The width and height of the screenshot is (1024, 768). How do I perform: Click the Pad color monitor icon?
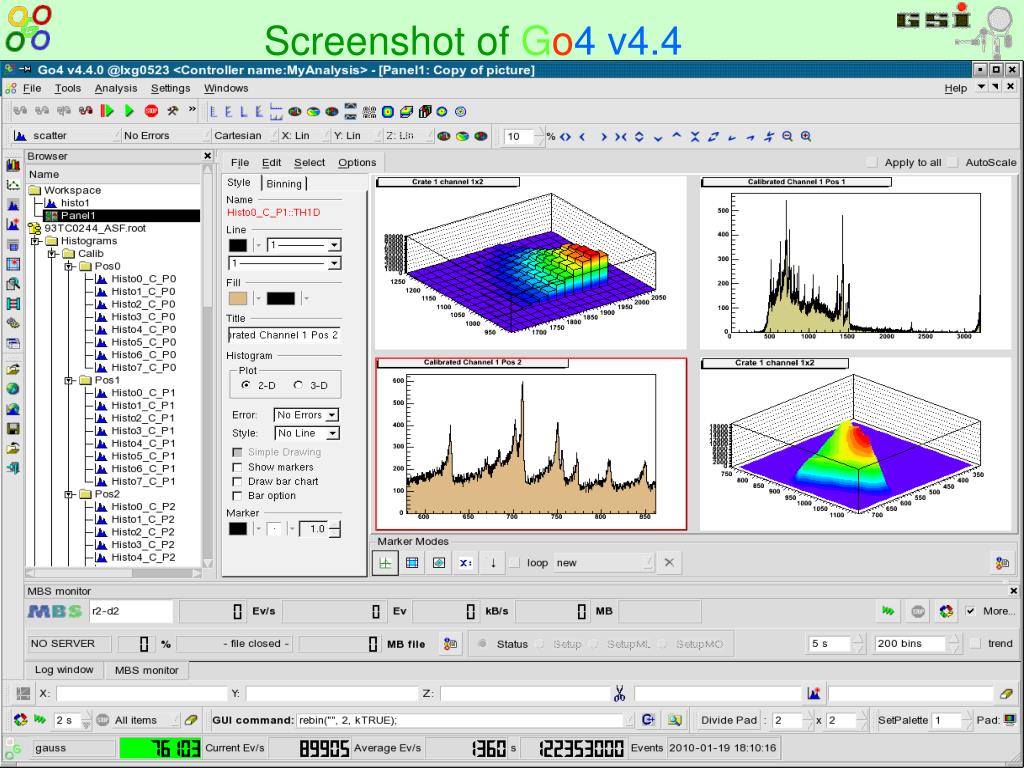coord(1010,720)
